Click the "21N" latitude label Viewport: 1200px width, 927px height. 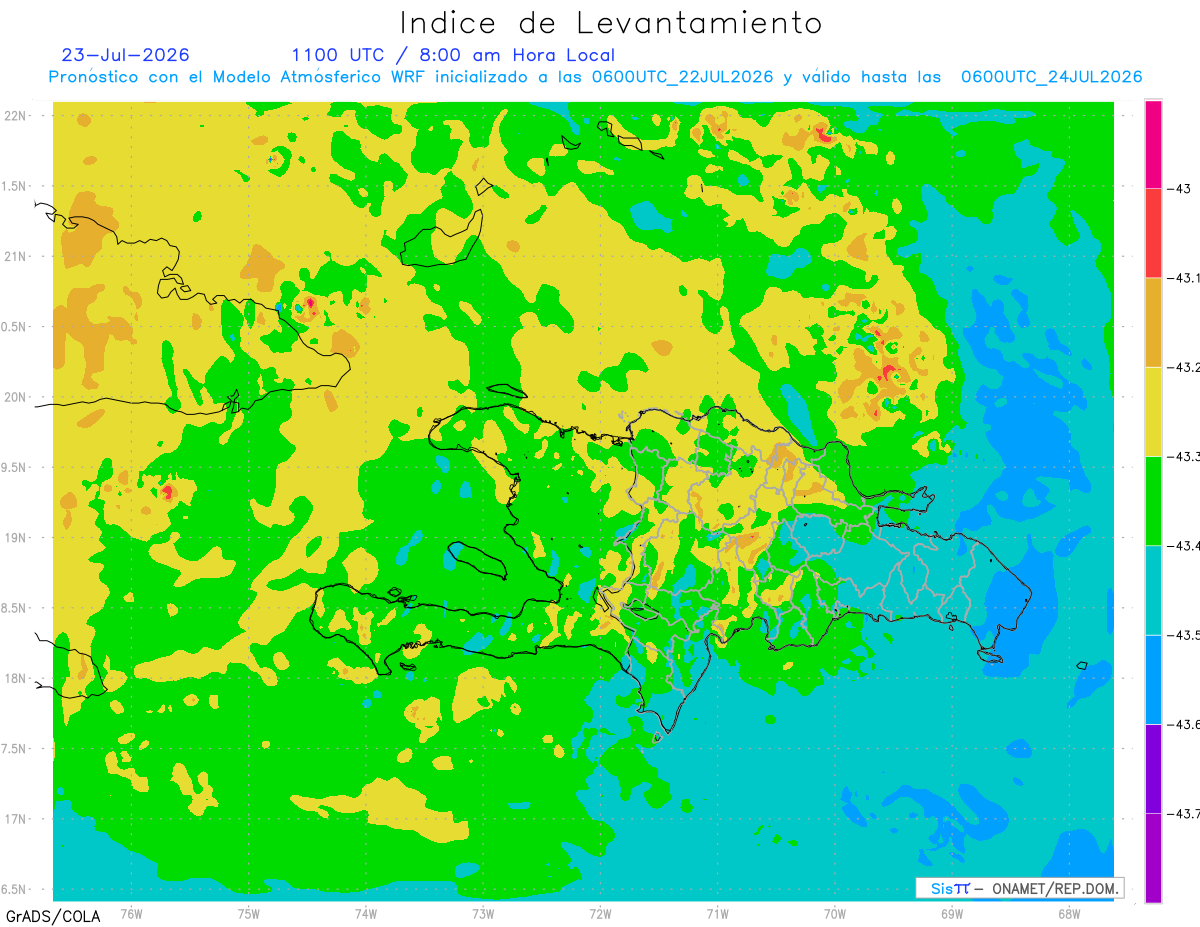(x=15, y=256)
